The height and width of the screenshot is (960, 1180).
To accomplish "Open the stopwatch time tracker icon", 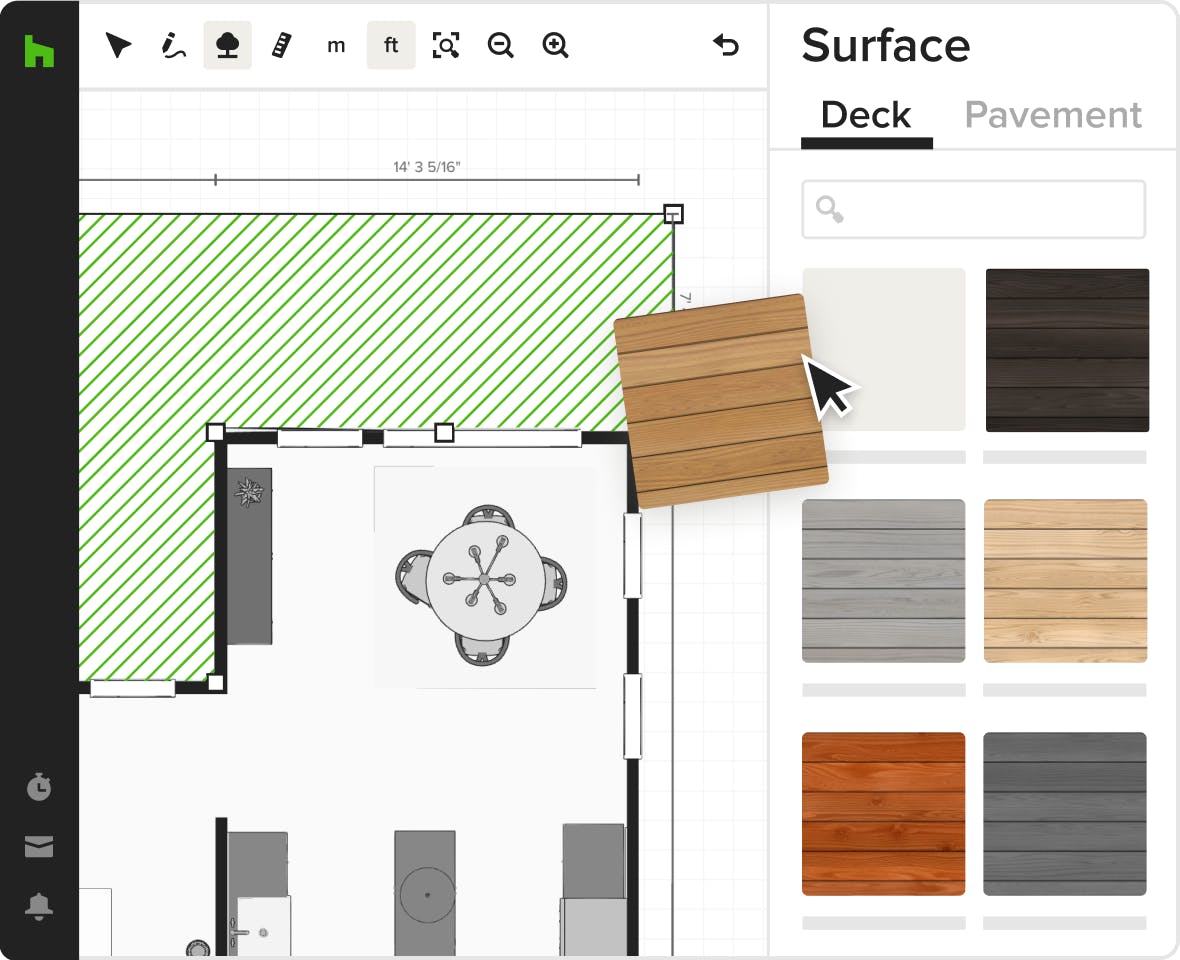I will [39, 787].
